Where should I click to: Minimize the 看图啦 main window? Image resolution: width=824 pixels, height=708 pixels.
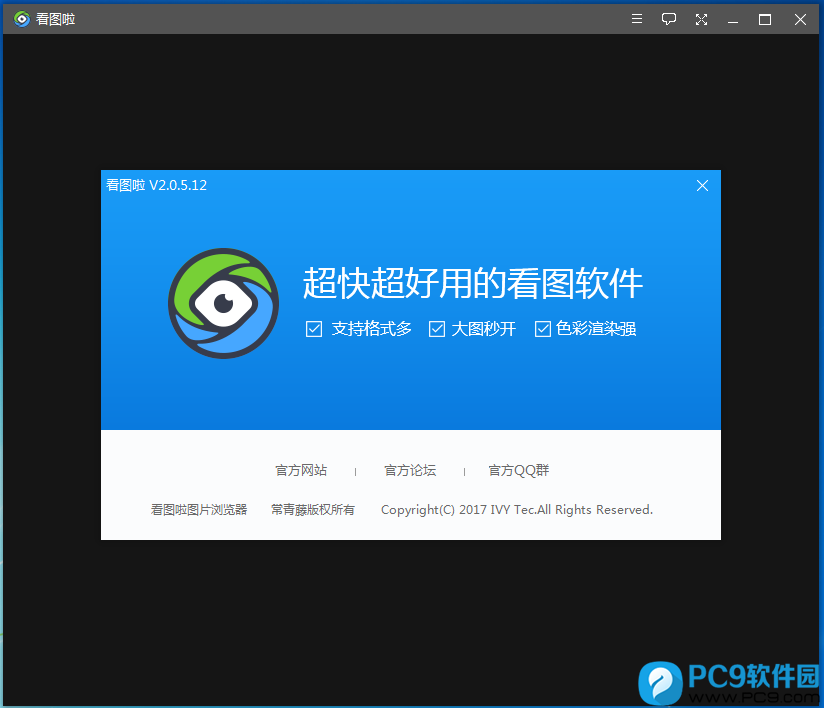(x=733, y=20)
